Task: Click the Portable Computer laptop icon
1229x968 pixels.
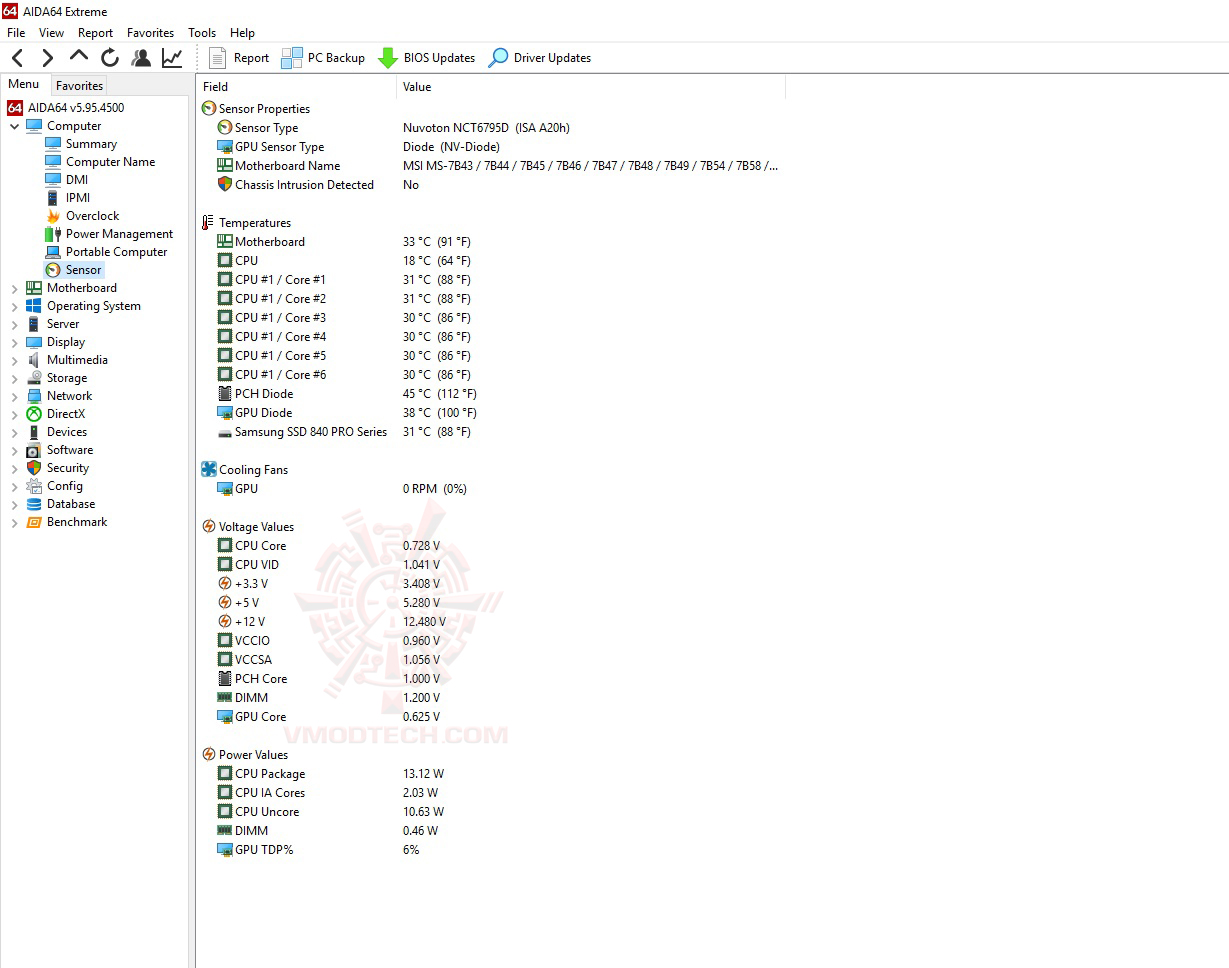Action: pos(53,252)
